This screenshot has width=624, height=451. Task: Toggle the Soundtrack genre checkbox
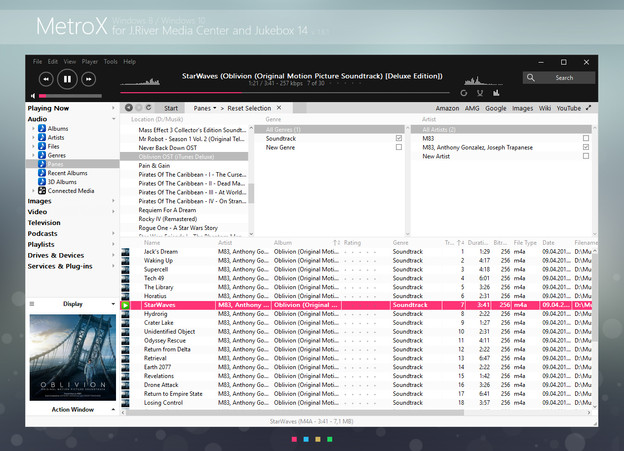tap(399, 138)
